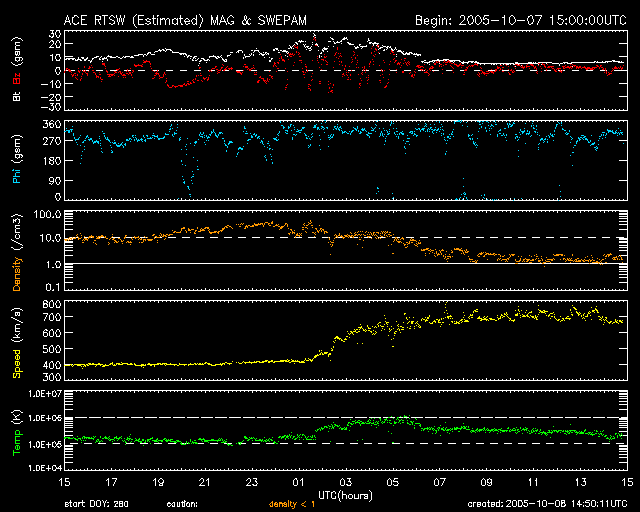This screenshot has width=640, height=512.
Task: Click the orange 'Density (/cm3)' axis label
Action: click(x=17, y=252)
